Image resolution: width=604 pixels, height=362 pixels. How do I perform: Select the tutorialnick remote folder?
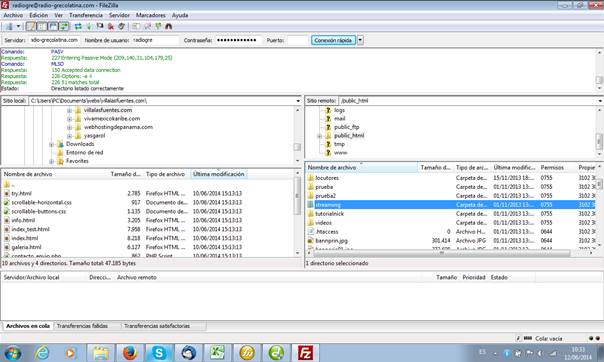tap(330, 214)
